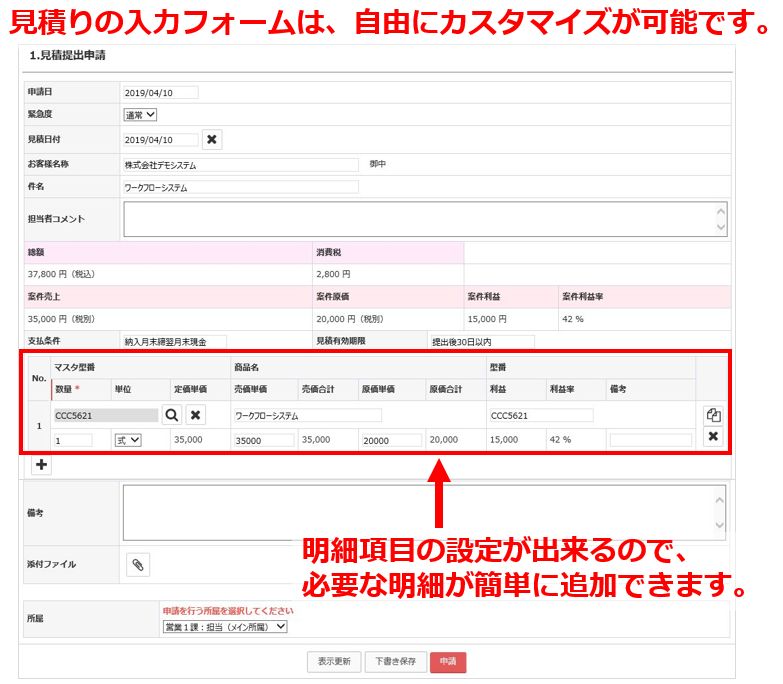
Task: Click into the 支払条件 payment terms field
Action: click(x=173, y=342)
